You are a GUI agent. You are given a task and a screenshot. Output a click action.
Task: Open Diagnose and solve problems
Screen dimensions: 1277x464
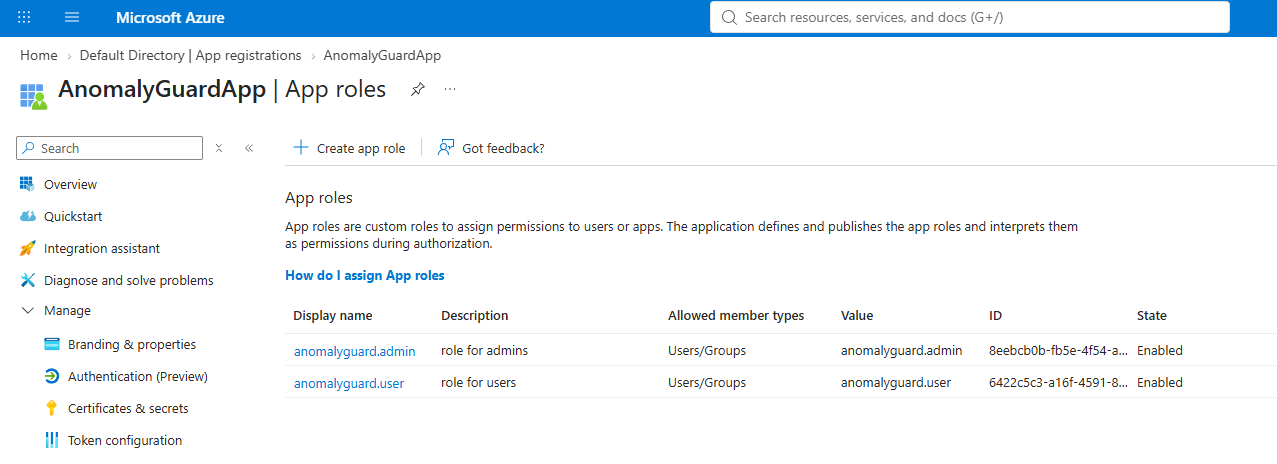129,280
